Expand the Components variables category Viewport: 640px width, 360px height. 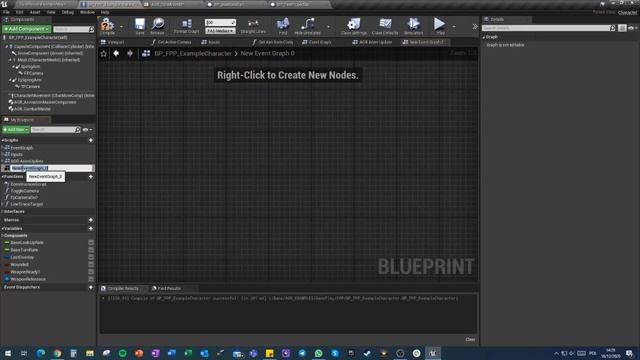point(2,236)
